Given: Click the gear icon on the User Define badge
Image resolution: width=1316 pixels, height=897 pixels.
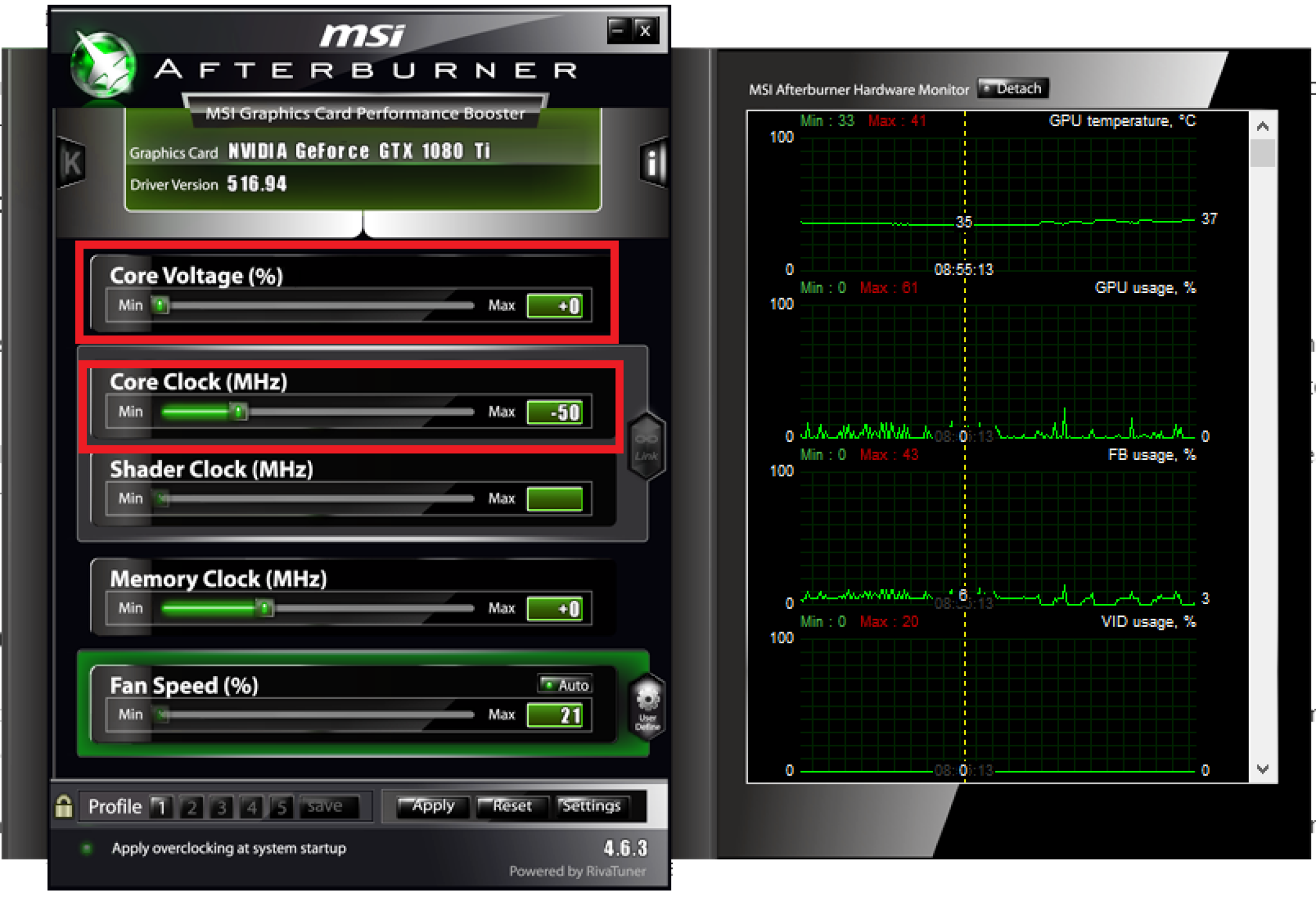Looking at the screenshot, I should 646,697.
